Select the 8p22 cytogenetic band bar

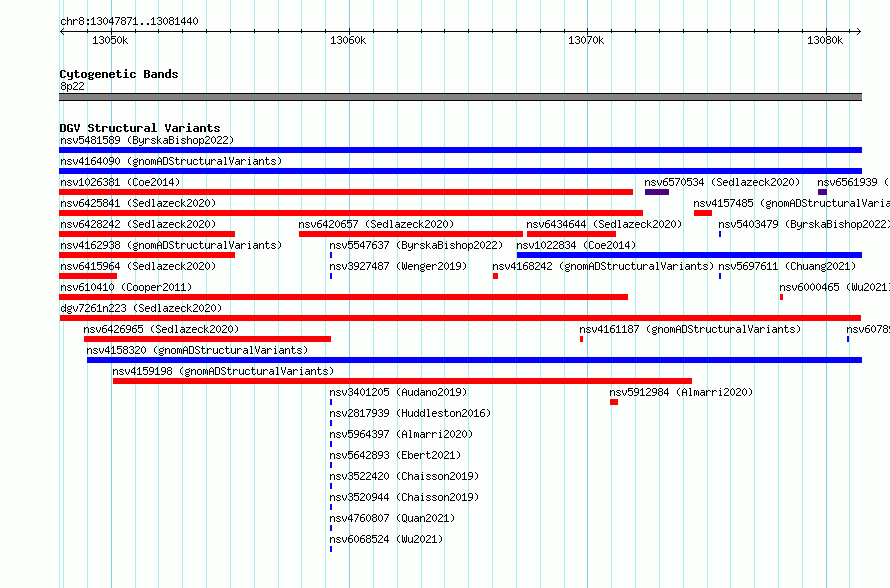(x=460, y=97)
